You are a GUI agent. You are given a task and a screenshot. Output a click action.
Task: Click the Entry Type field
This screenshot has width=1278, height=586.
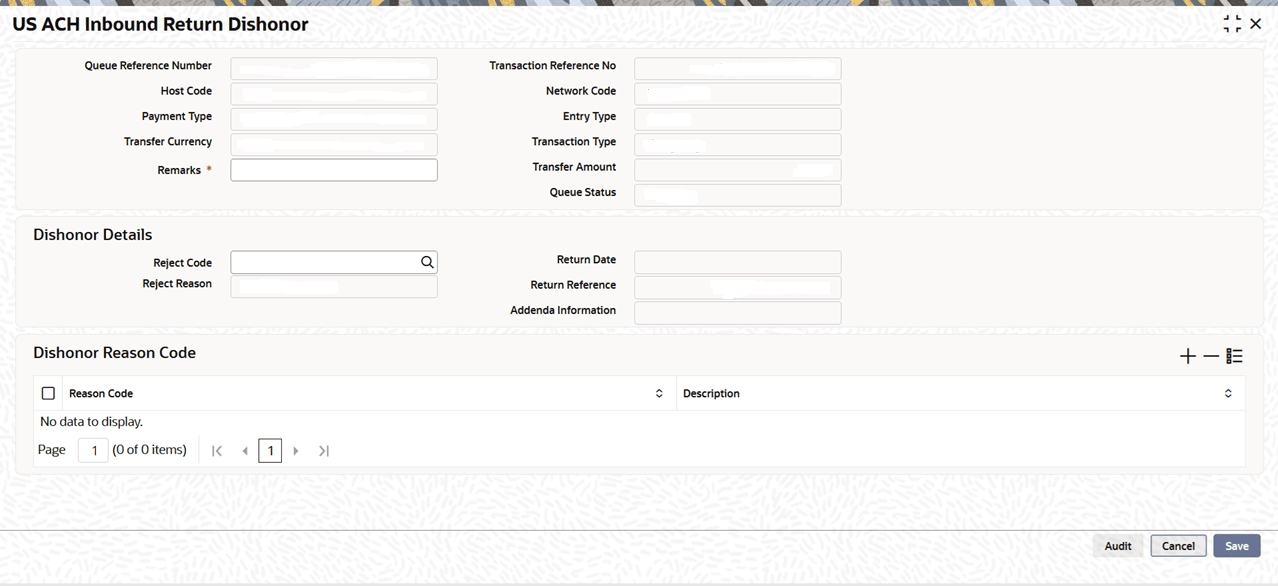[x=738, y=120]
